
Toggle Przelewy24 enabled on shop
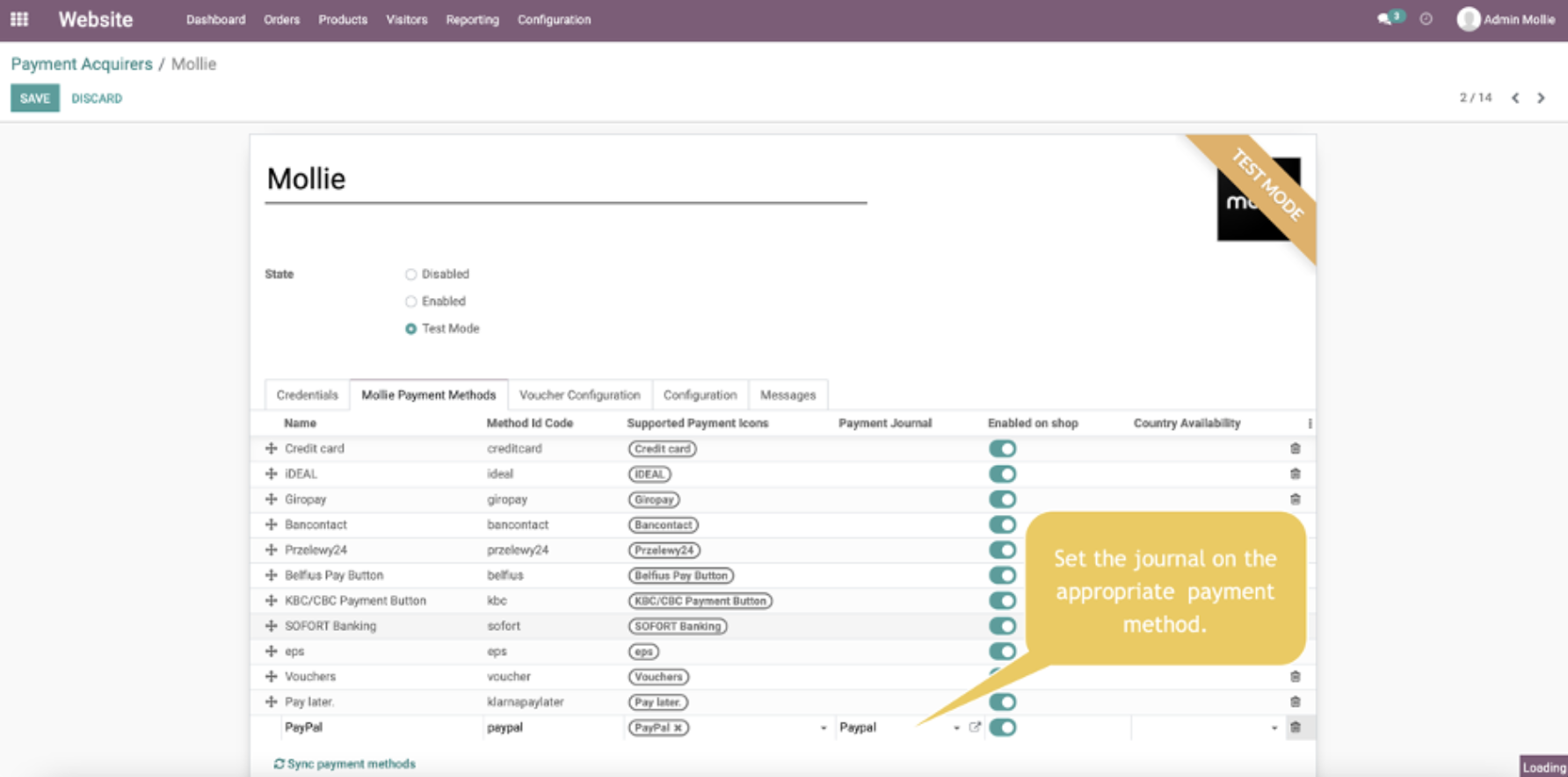coord(1002,550)
